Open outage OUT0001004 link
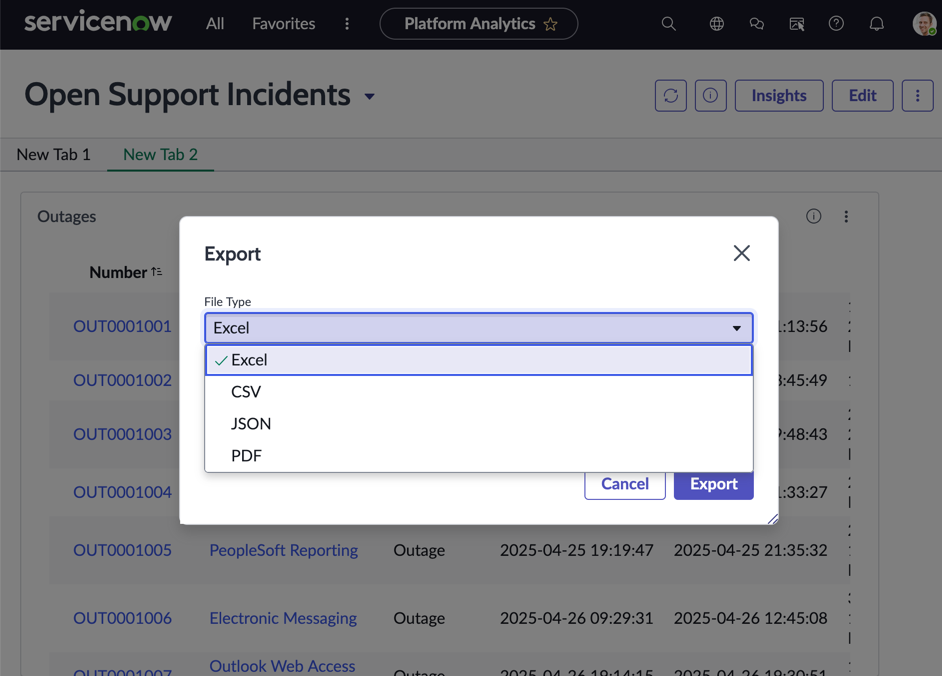Screen dimensions: 942x676 [123, 492]
